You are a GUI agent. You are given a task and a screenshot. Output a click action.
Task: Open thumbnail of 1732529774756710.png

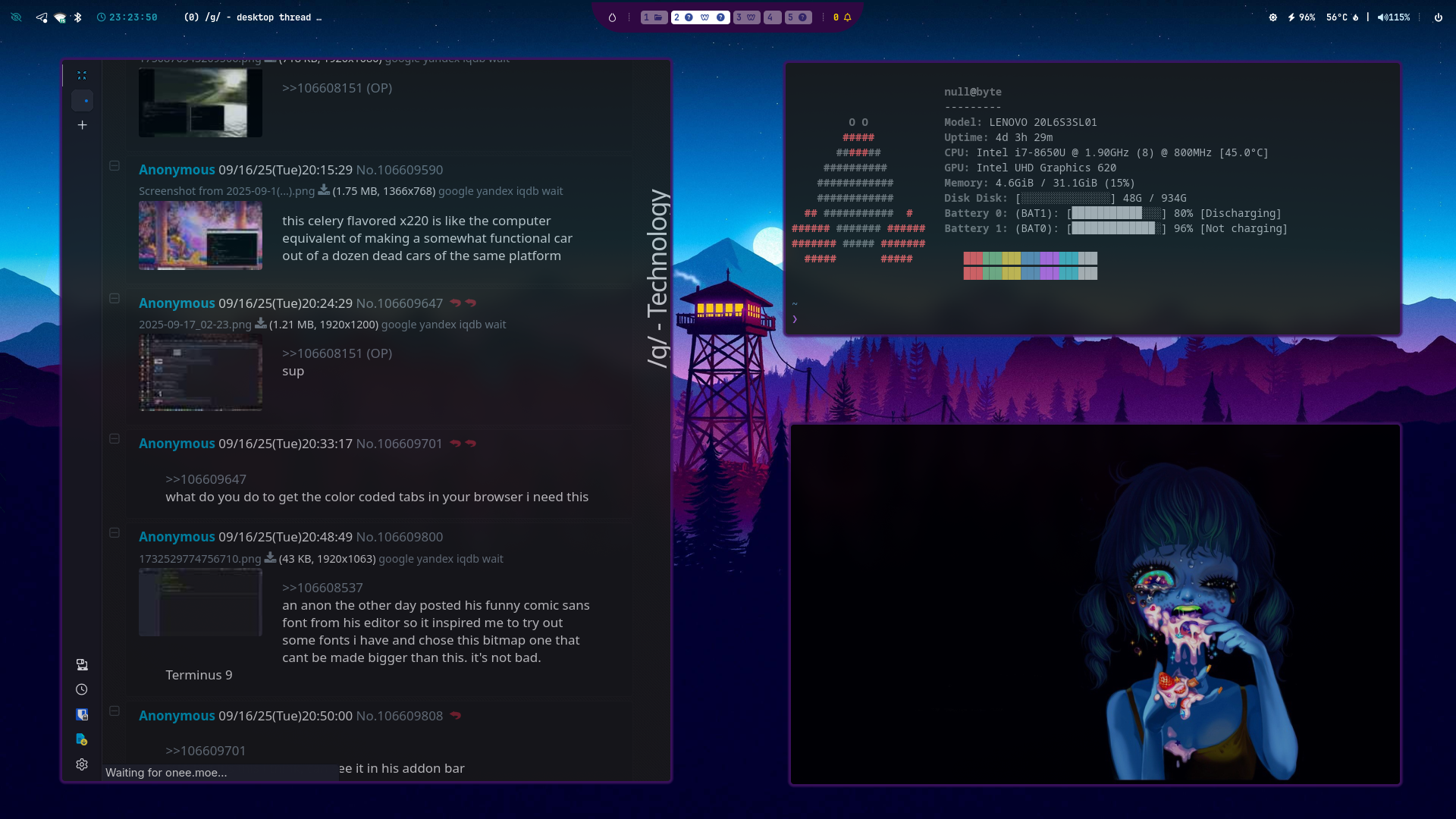coord(200,602)
